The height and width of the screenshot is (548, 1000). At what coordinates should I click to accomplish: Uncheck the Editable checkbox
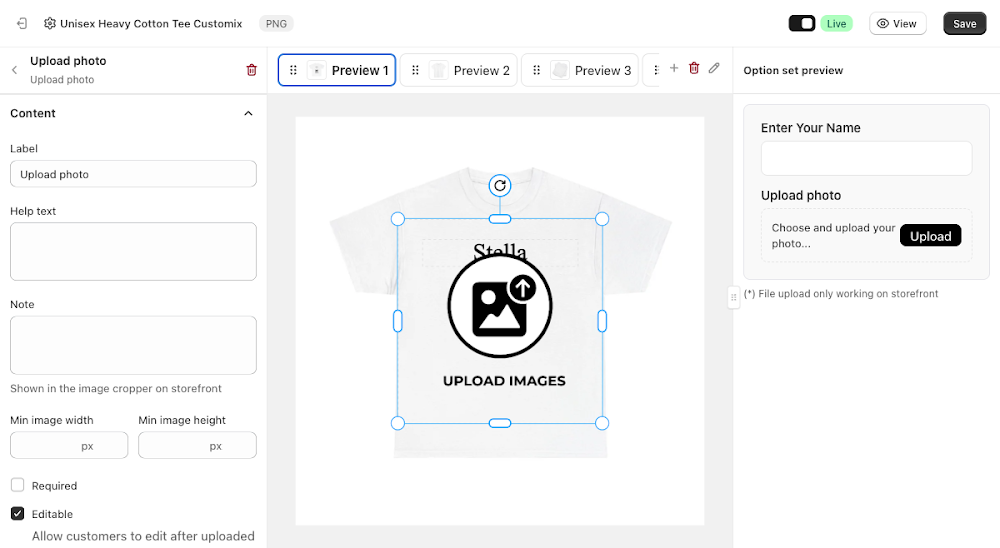17,513
